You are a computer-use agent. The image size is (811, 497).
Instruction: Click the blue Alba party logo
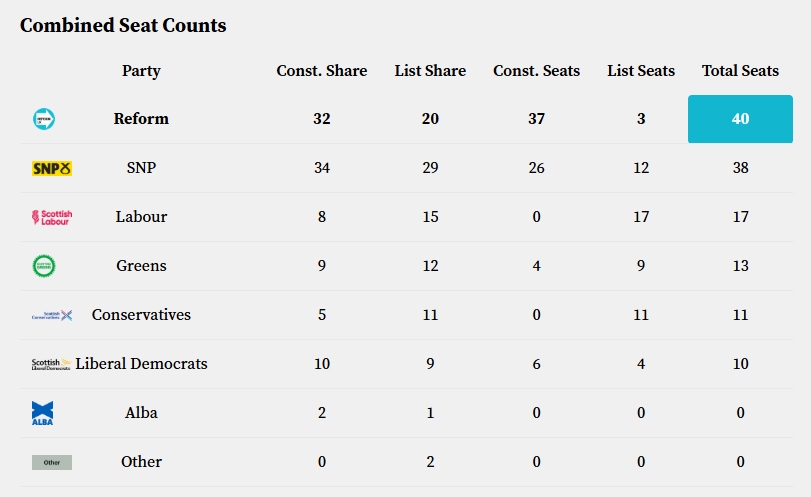point(43,413)
